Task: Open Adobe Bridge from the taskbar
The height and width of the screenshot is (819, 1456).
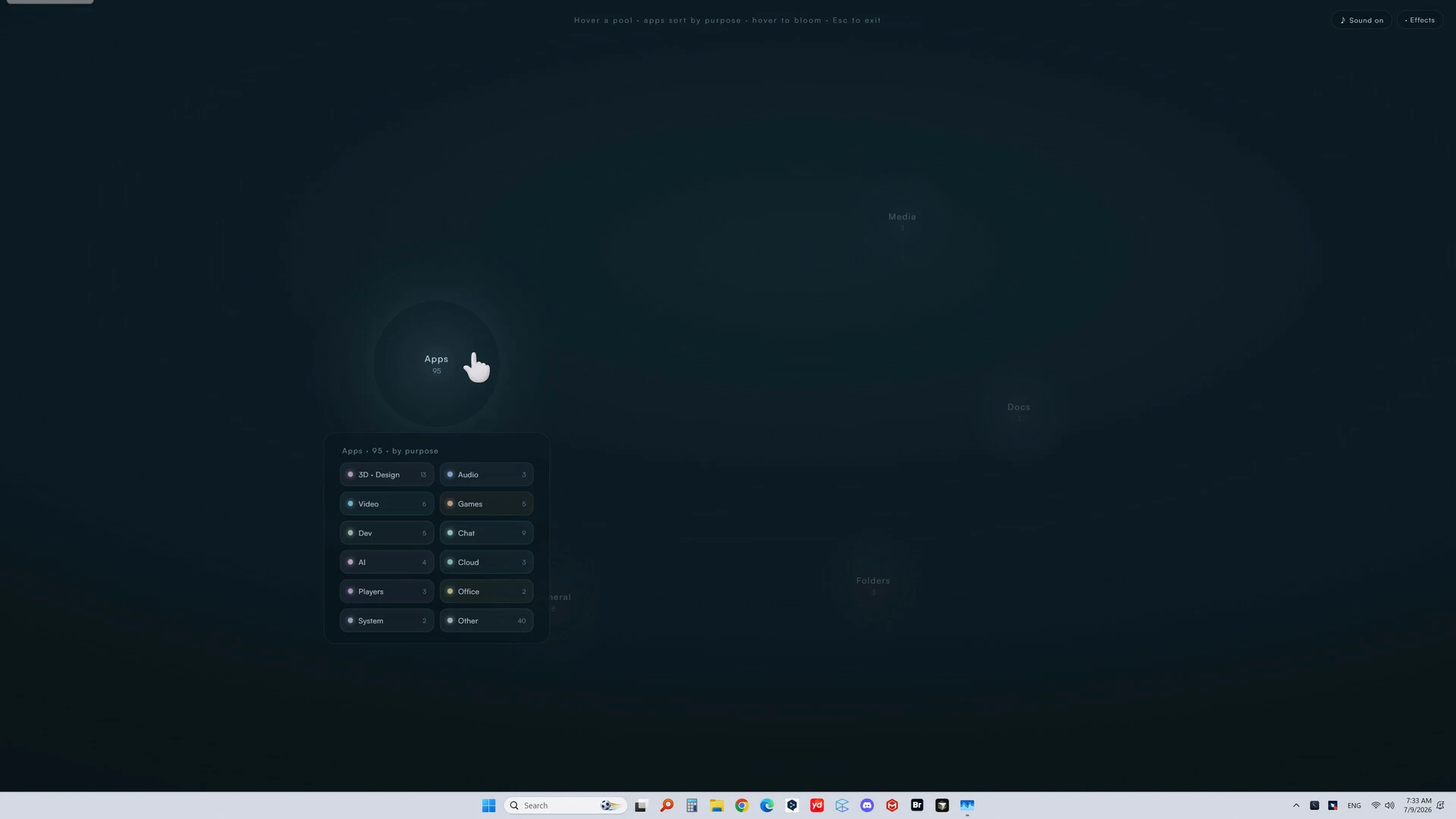Action: pyautogui.click(x=917, y=805)
